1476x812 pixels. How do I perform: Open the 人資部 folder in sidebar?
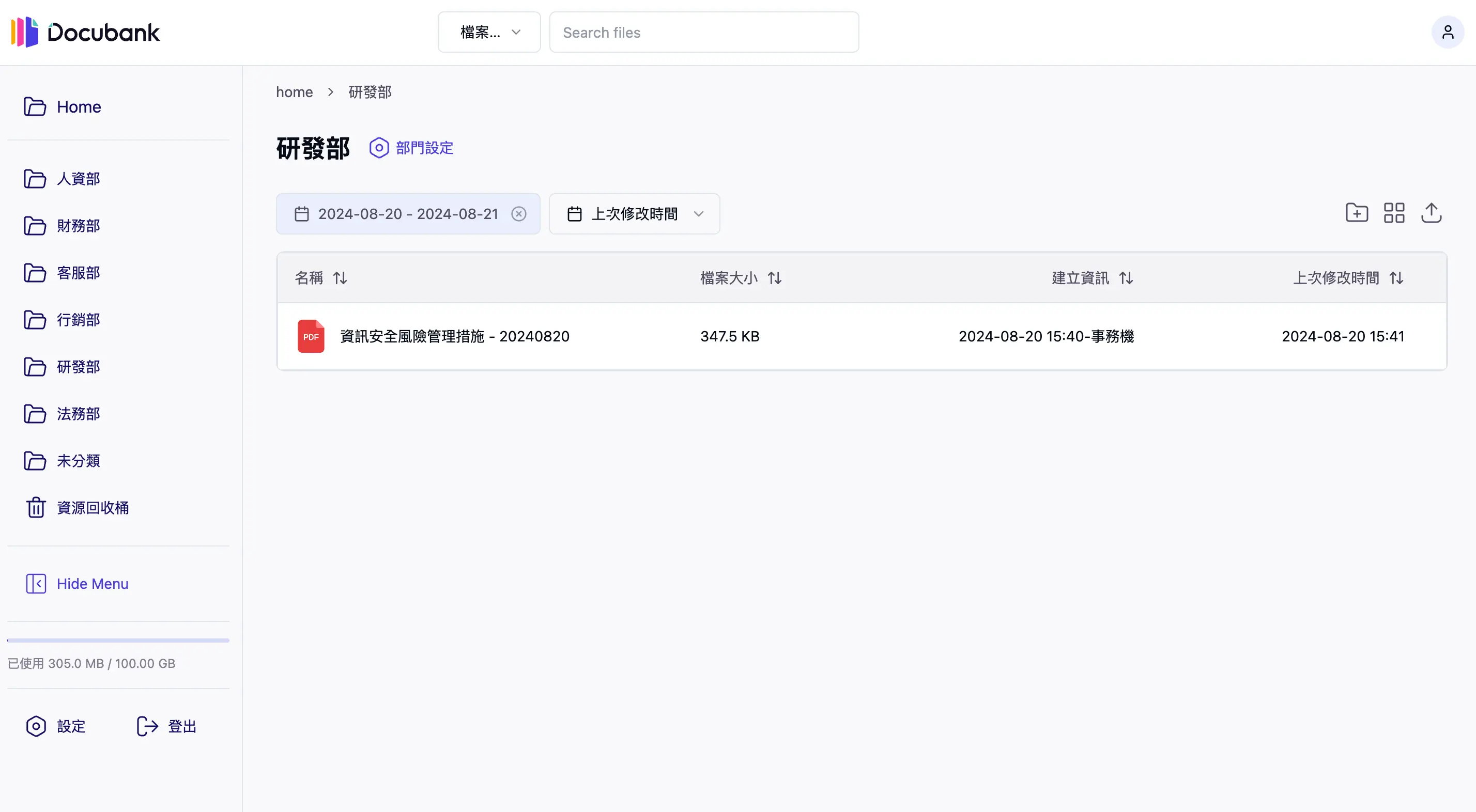coord(79,179)
